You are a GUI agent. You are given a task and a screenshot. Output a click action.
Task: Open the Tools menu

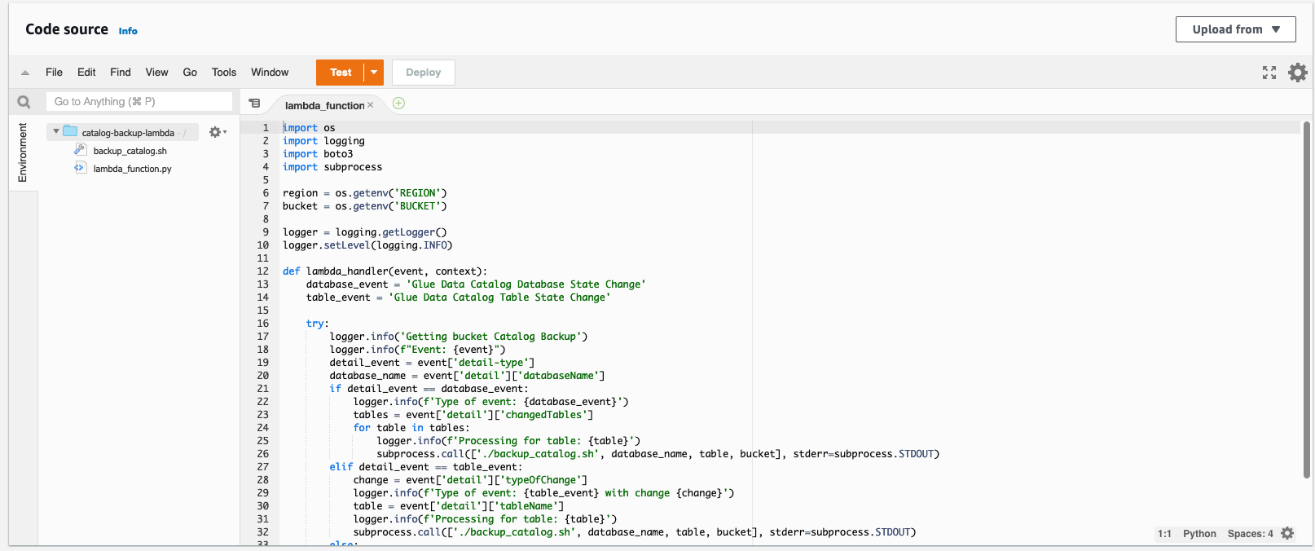224,72
